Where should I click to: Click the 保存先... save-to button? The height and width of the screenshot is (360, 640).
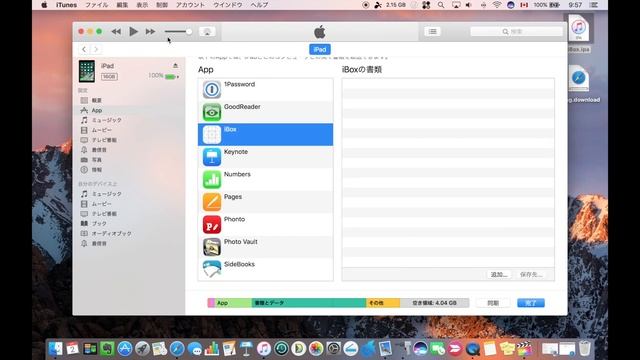(x=531, y=275)
